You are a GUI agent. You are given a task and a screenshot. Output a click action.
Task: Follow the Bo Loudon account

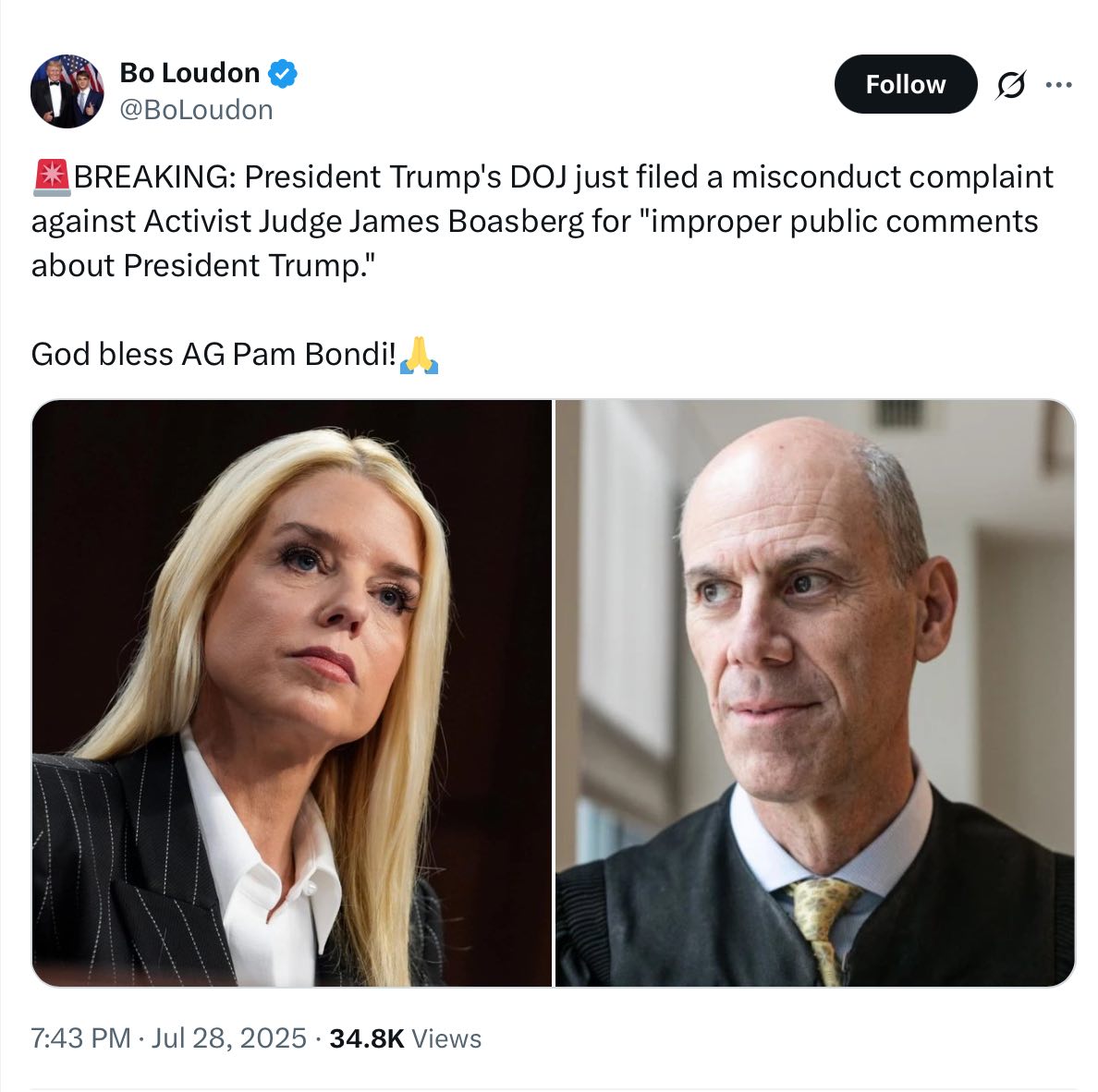[906, 84]
